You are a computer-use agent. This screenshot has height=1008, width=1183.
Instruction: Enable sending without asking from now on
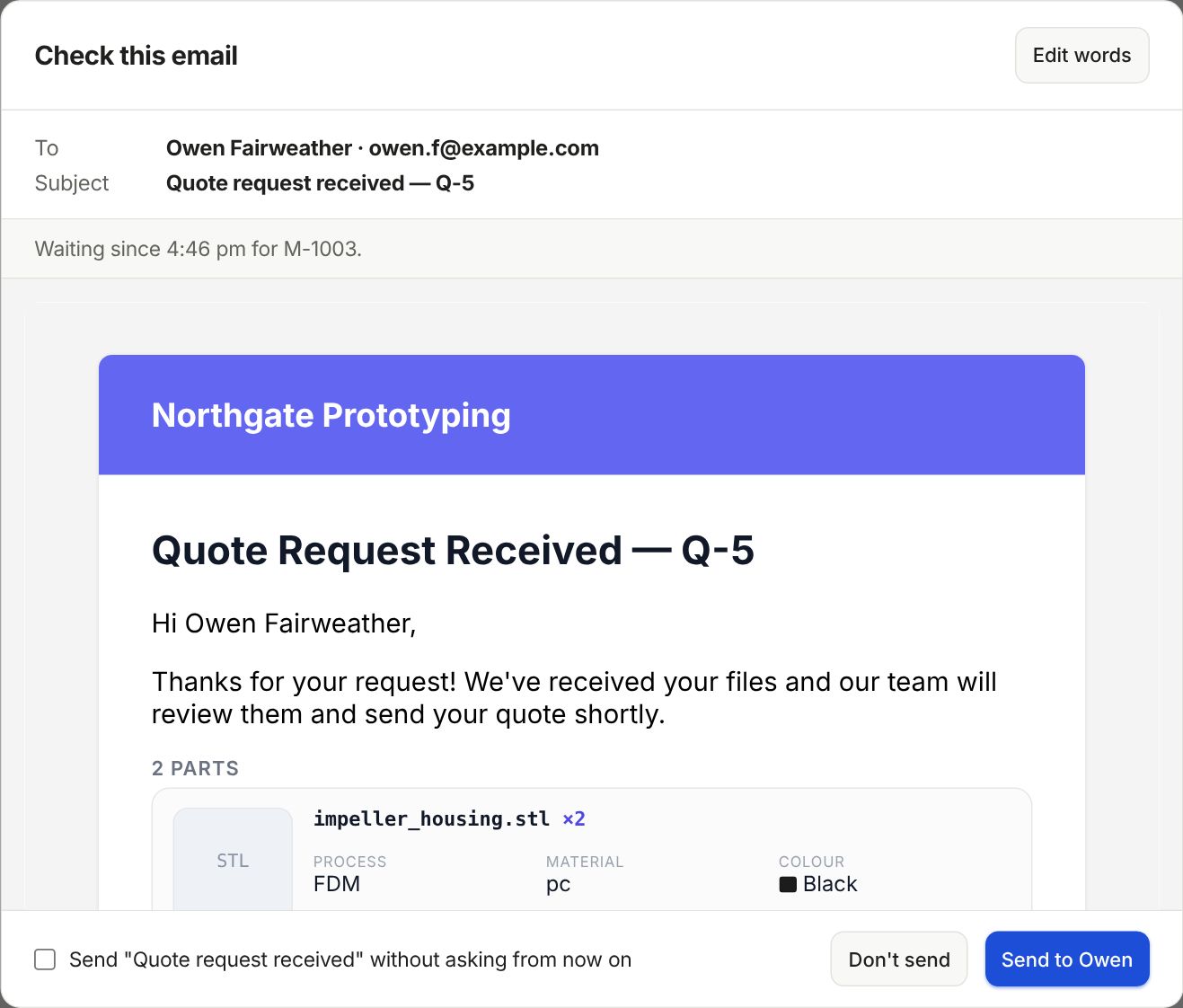[x=45, y=959]
